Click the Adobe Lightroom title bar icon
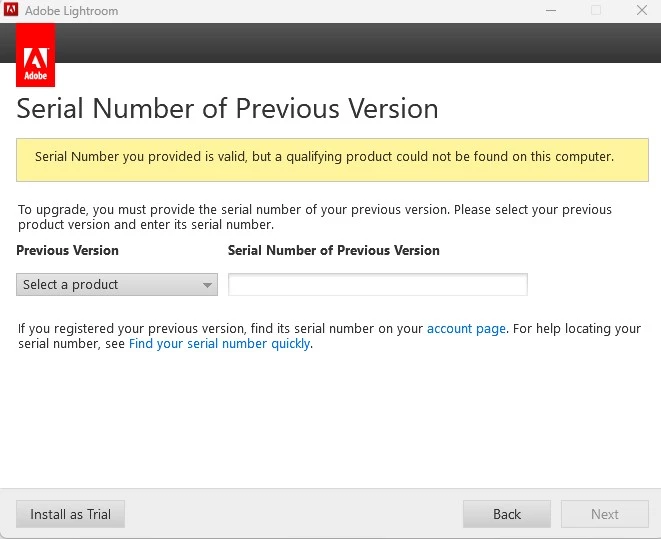661x539 pixels. click(x=11, y=10)
